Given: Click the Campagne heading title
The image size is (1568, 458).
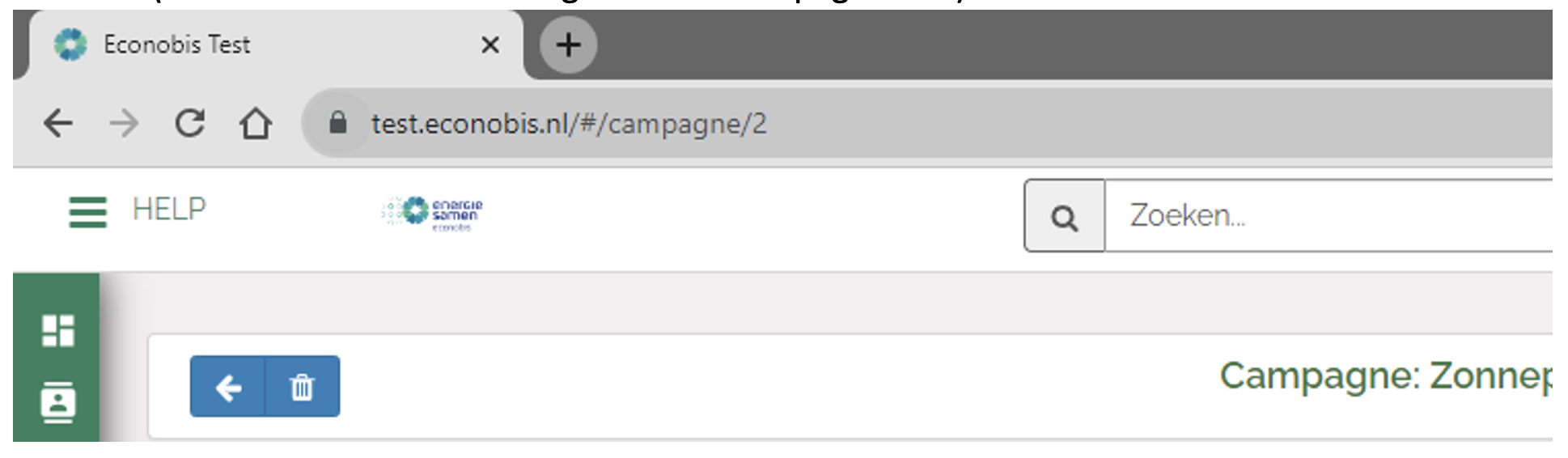Looking at the screenshot, I should pos(1384,375).
